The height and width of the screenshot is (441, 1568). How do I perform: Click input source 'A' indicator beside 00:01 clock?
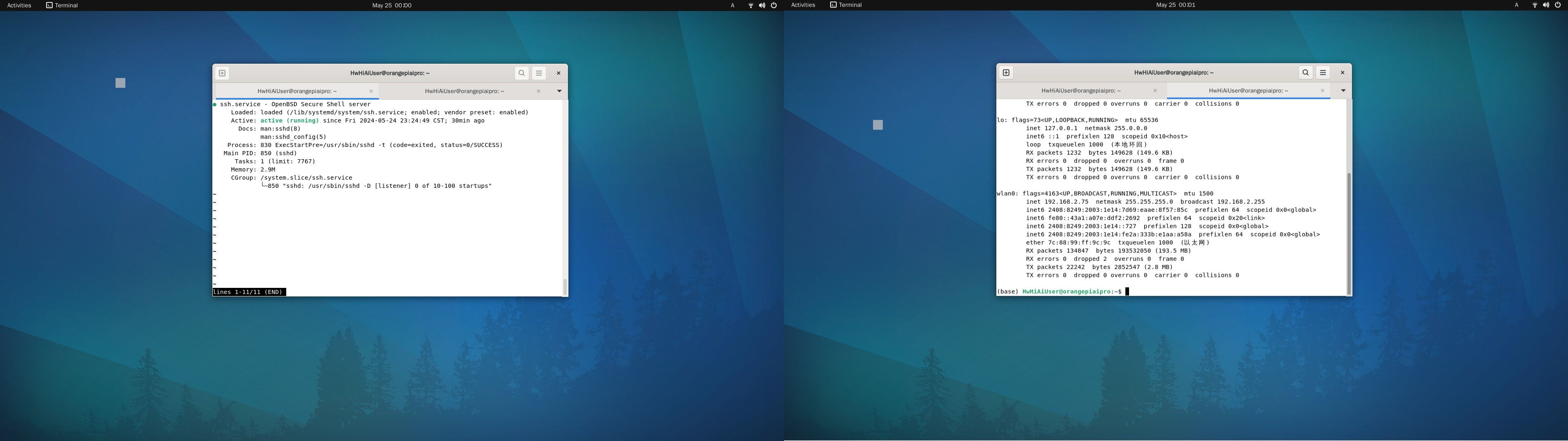coord(1516,5)
